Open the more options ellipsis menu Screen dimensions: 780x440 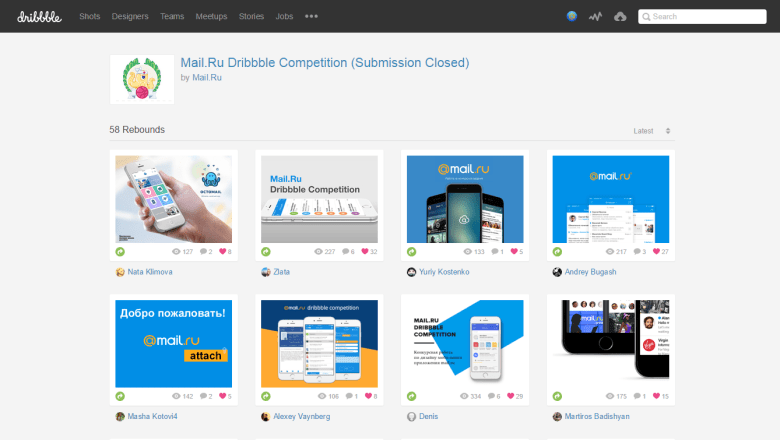click(x=311, y=16)
